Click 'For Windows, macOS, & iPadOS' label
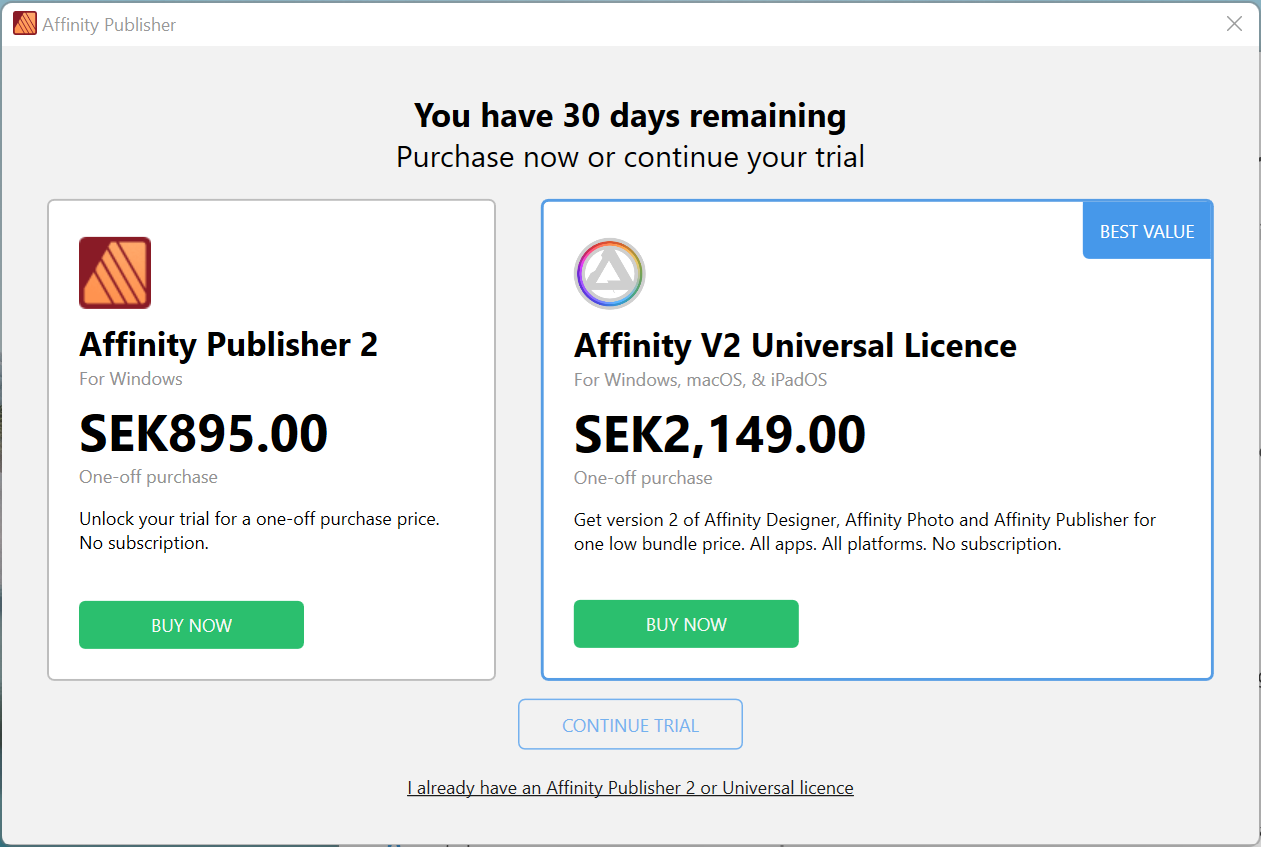The height and width of the screenshot is (847, 1261). pos(700,380)
